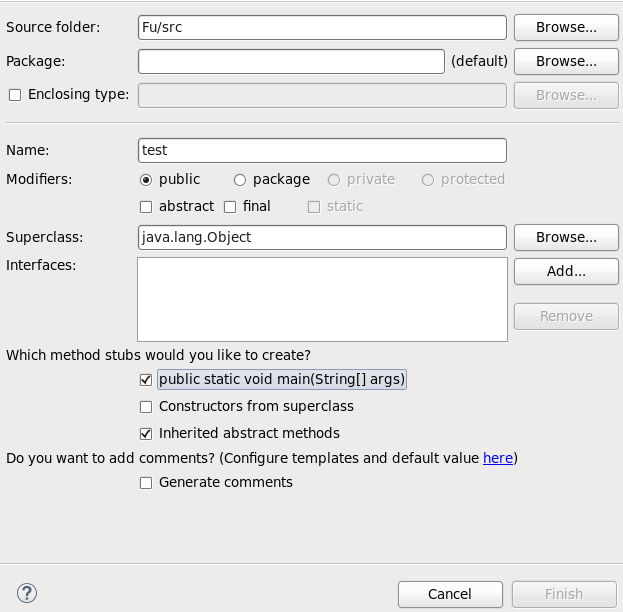Click the help question mark icon
Screen dimensions: 623x612
pos(27,593)
